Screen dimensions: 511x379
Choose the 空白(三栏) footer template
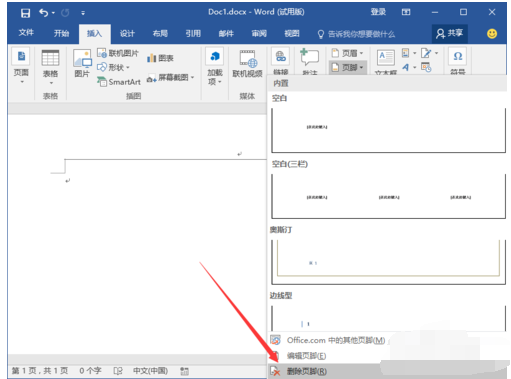[388, 196]
